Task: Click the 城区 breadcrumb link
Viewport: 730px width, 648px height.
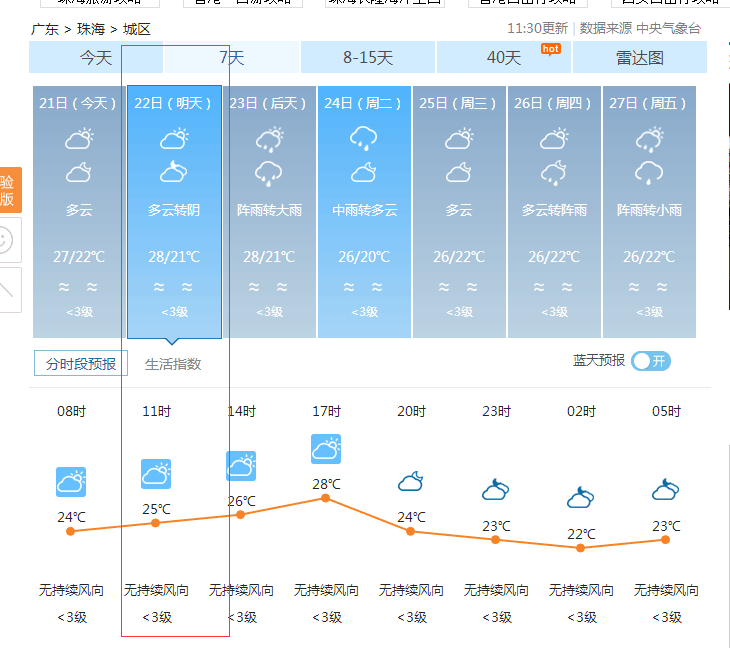Action: click(136, 29)
